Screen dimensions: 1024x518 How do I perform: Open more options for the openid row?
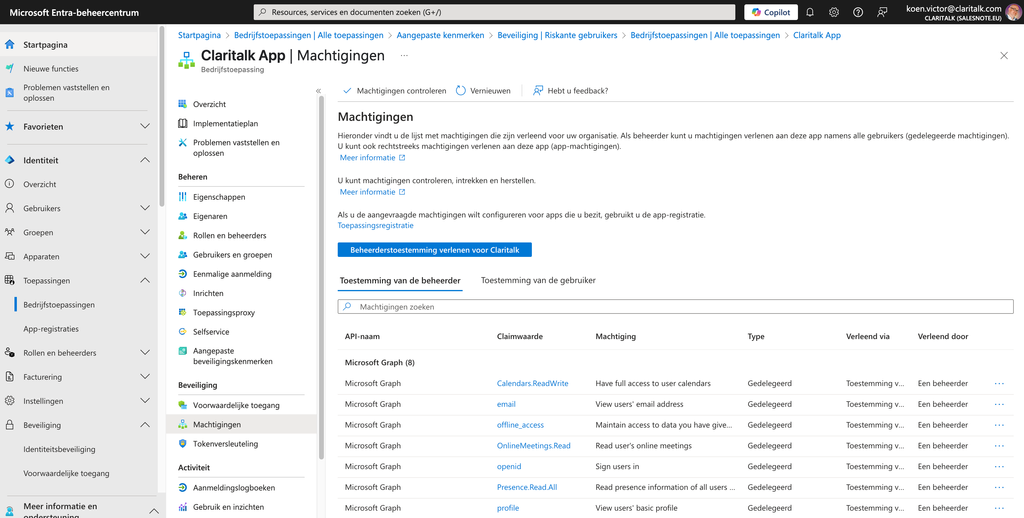point(999,466)
